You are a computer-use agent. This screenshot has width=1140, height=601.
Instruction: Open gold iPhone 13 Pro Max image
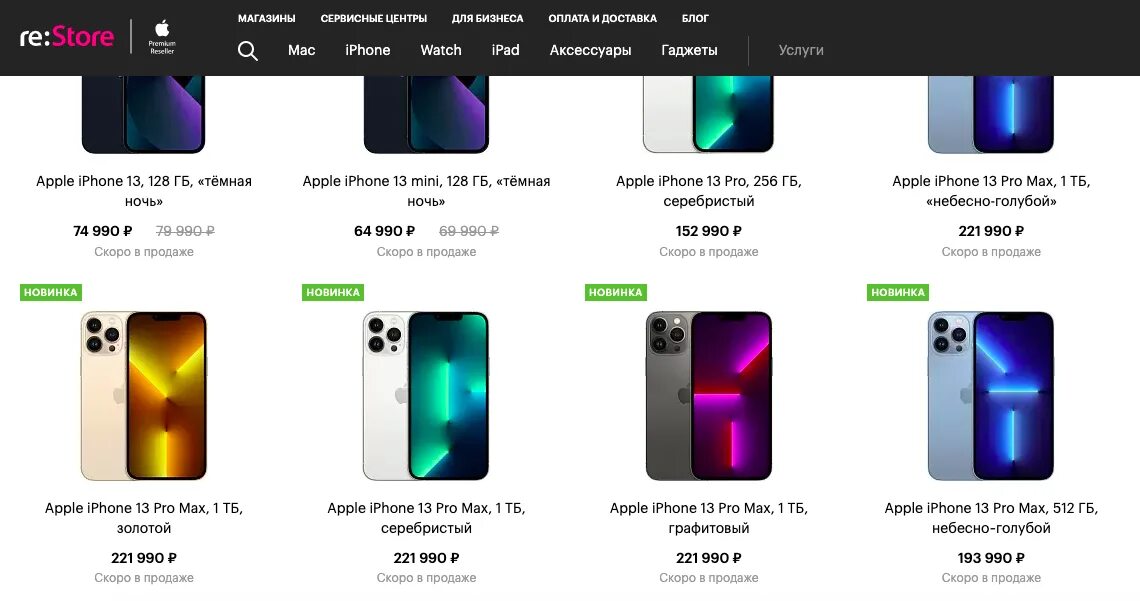144,396
